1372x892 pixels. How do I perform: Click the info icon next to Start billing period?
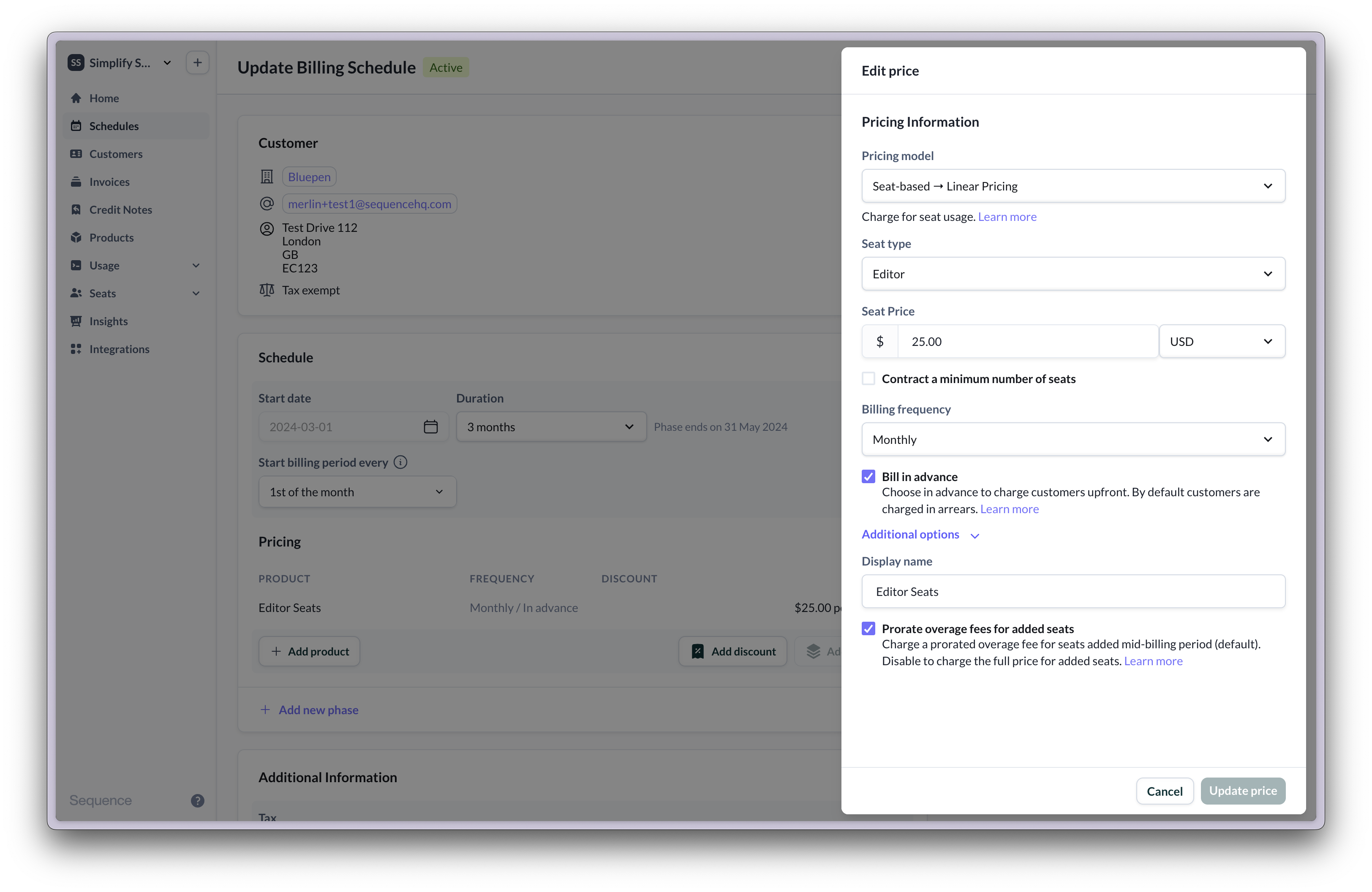(400, 462)
